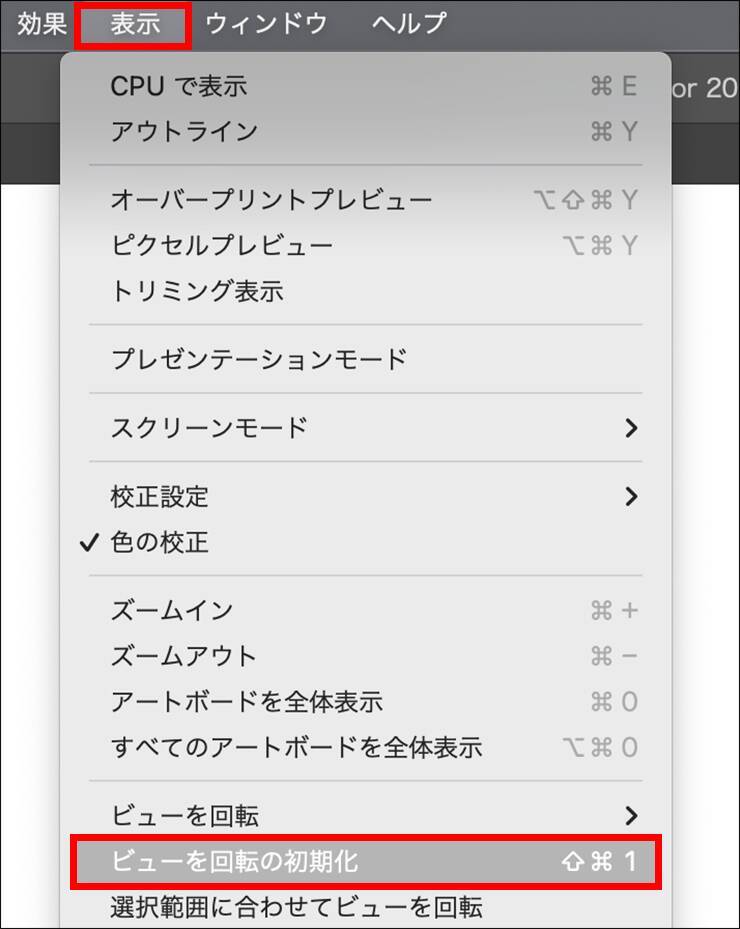Viewport: 740px width, 929px height.
Task: Select CPU で表示 menu item
Action: click(x=366, y=87)
